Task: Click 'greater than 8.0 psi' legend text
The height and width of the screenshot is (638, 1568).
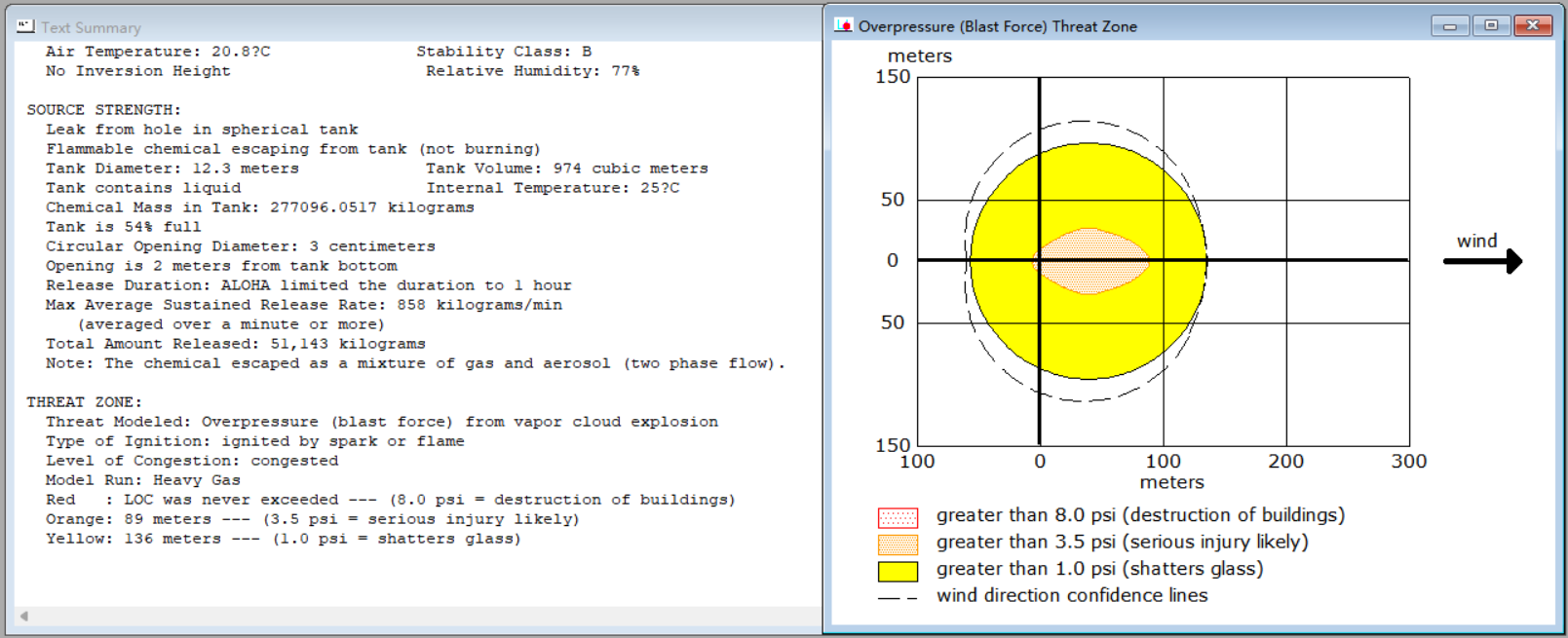Action: coord(1140,515)
